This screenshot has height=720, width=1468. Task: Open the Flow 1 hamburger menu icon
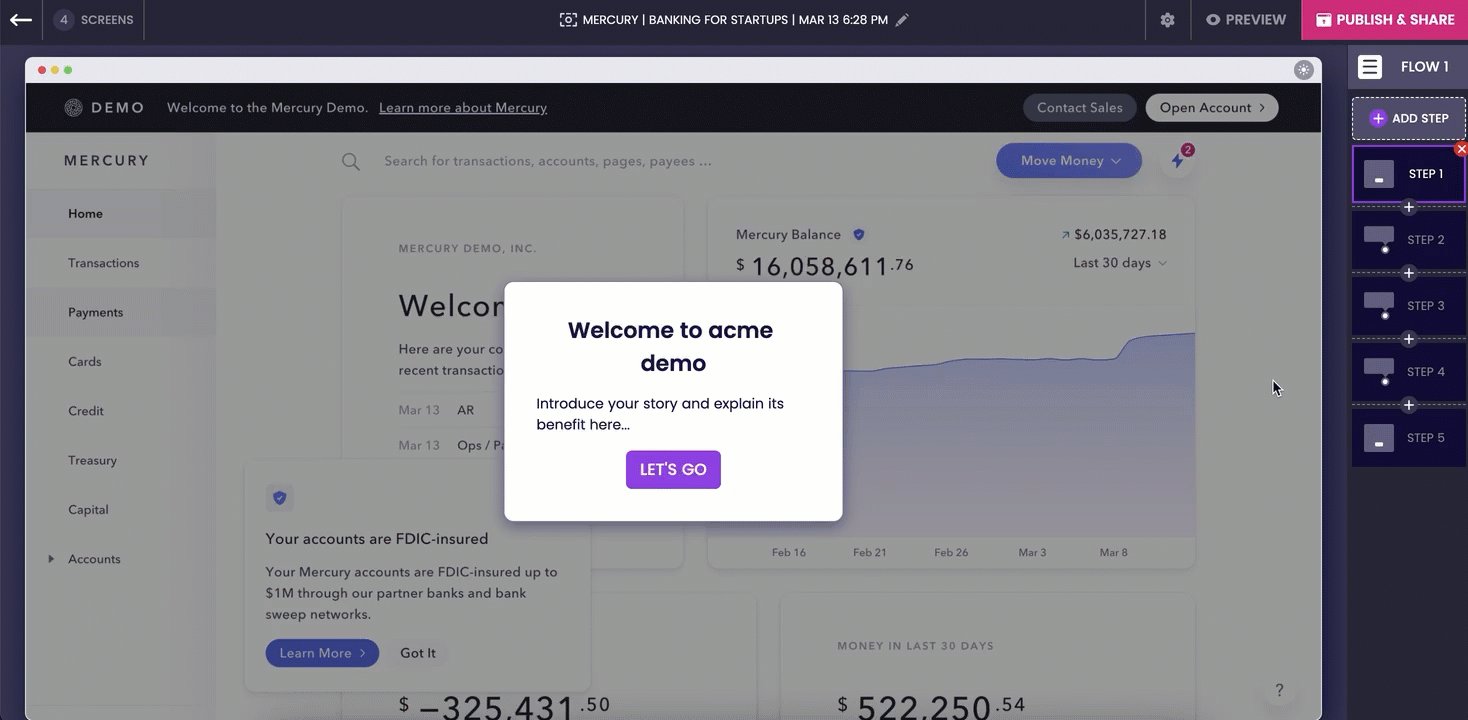point(1370,67)
